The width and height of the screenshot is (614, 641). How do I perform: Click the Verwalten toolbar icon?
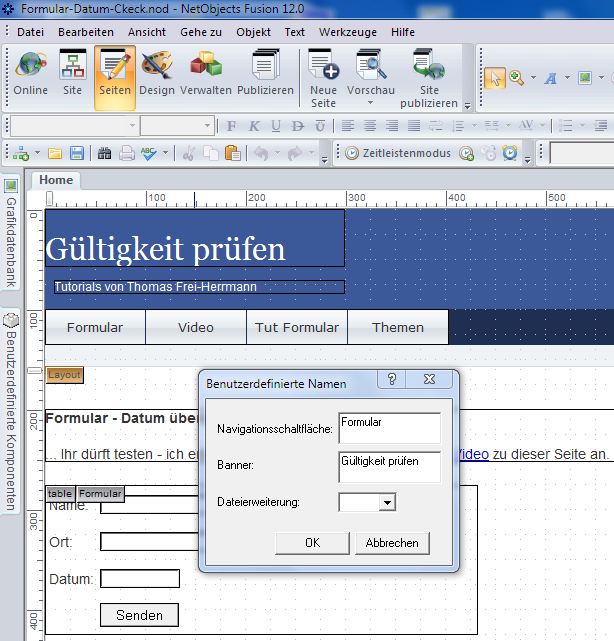206,75
